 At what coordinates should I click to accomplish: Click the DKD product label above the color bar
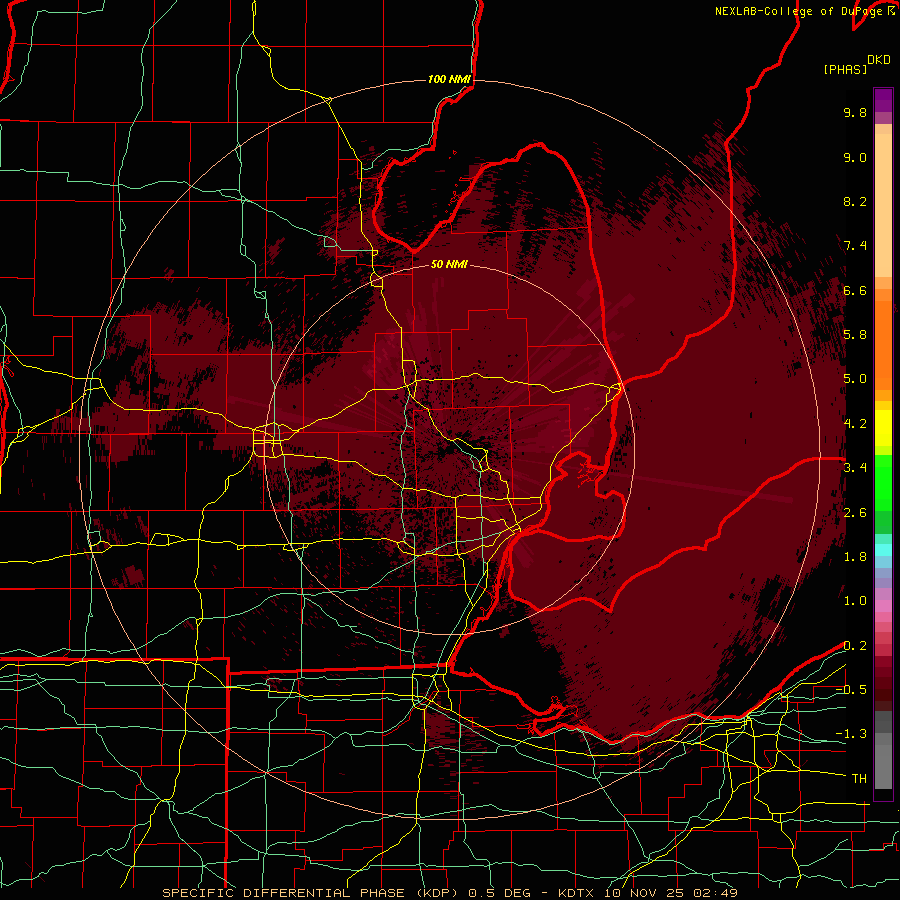879,60
